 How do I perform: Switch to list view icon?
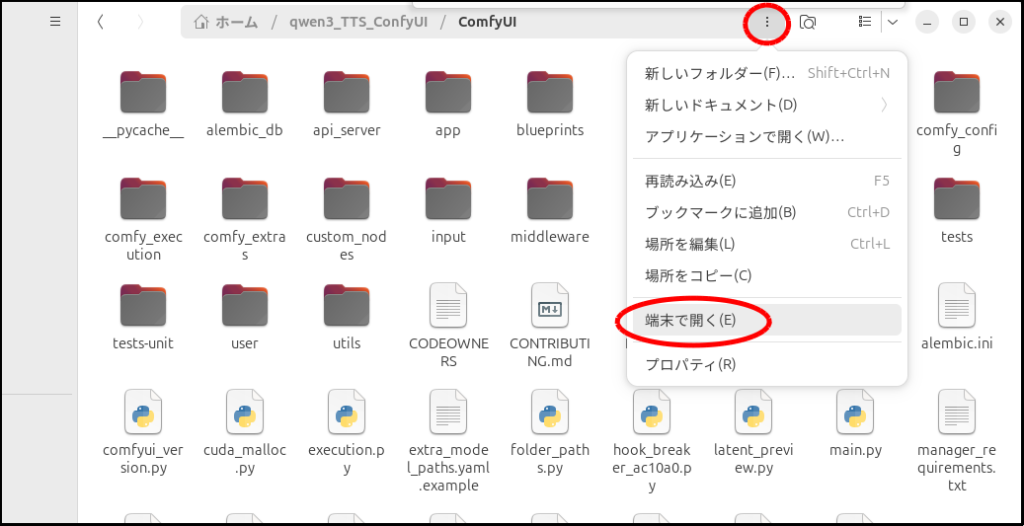pos(865,22)
